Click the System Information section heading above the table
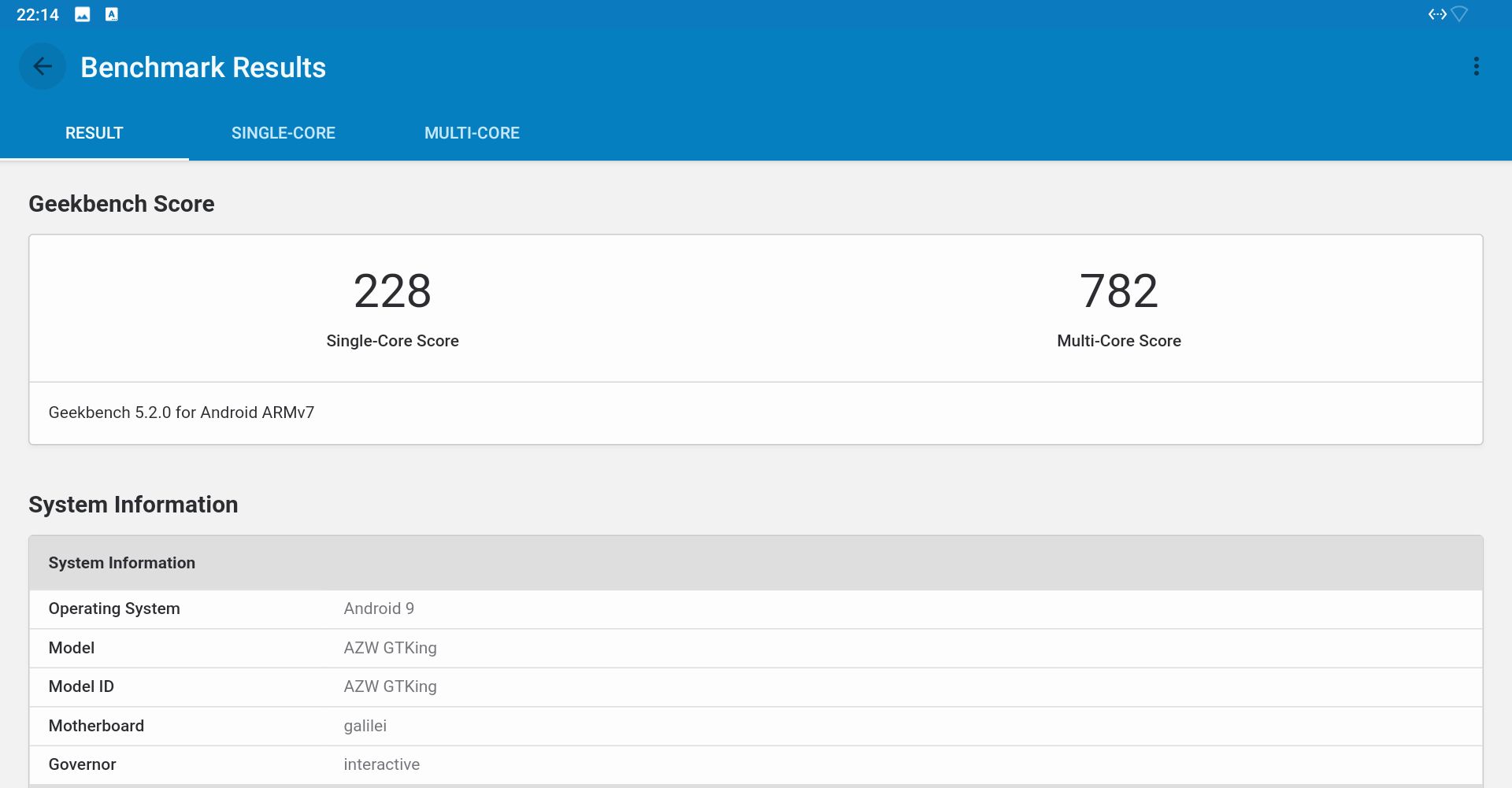Image resolution: width=1512 pixels, height=788 pixels. click(133, 505)
